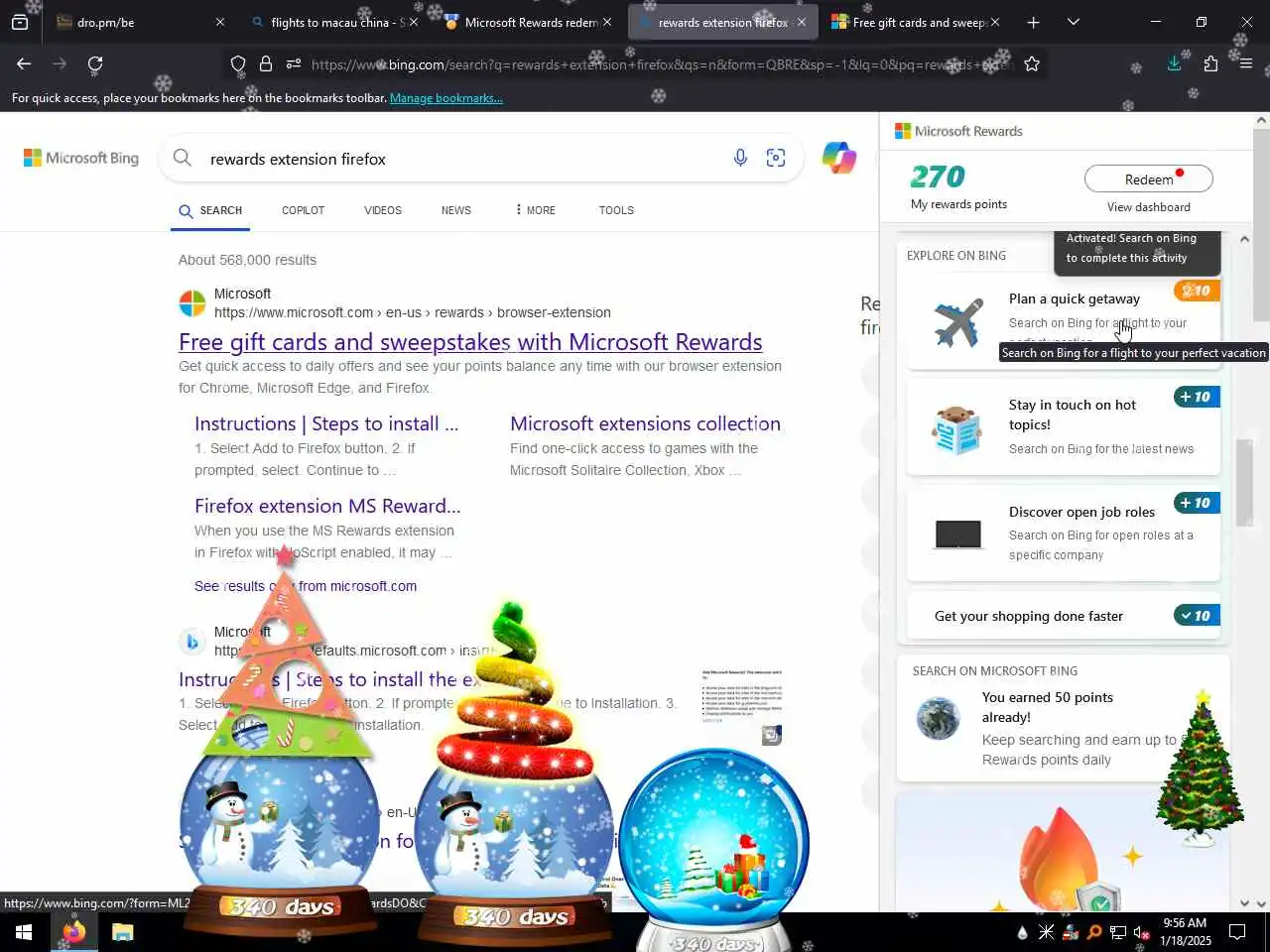Switch to Free gift cards and sweeps tab
This screenshot has width=1270, height=952.
click(x=917, y=22)
